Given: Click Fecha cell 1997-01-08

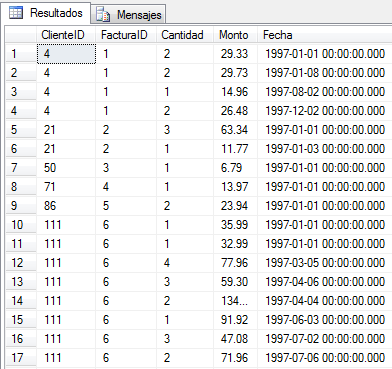Looking at the screenshot, I should 325,73.
